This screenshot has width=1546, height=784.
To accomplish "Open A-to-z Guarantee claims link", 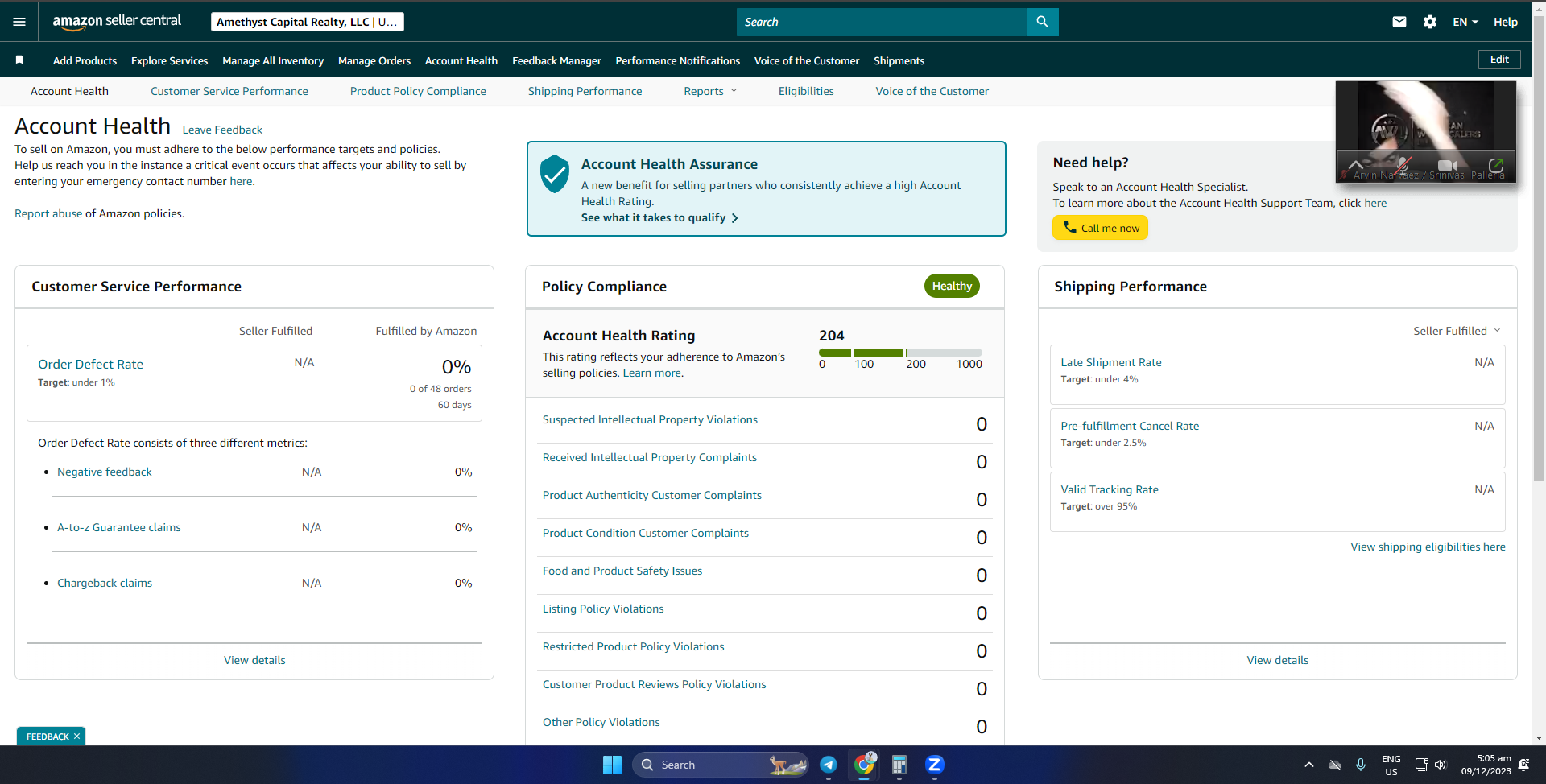I will [x=119, y=527].
